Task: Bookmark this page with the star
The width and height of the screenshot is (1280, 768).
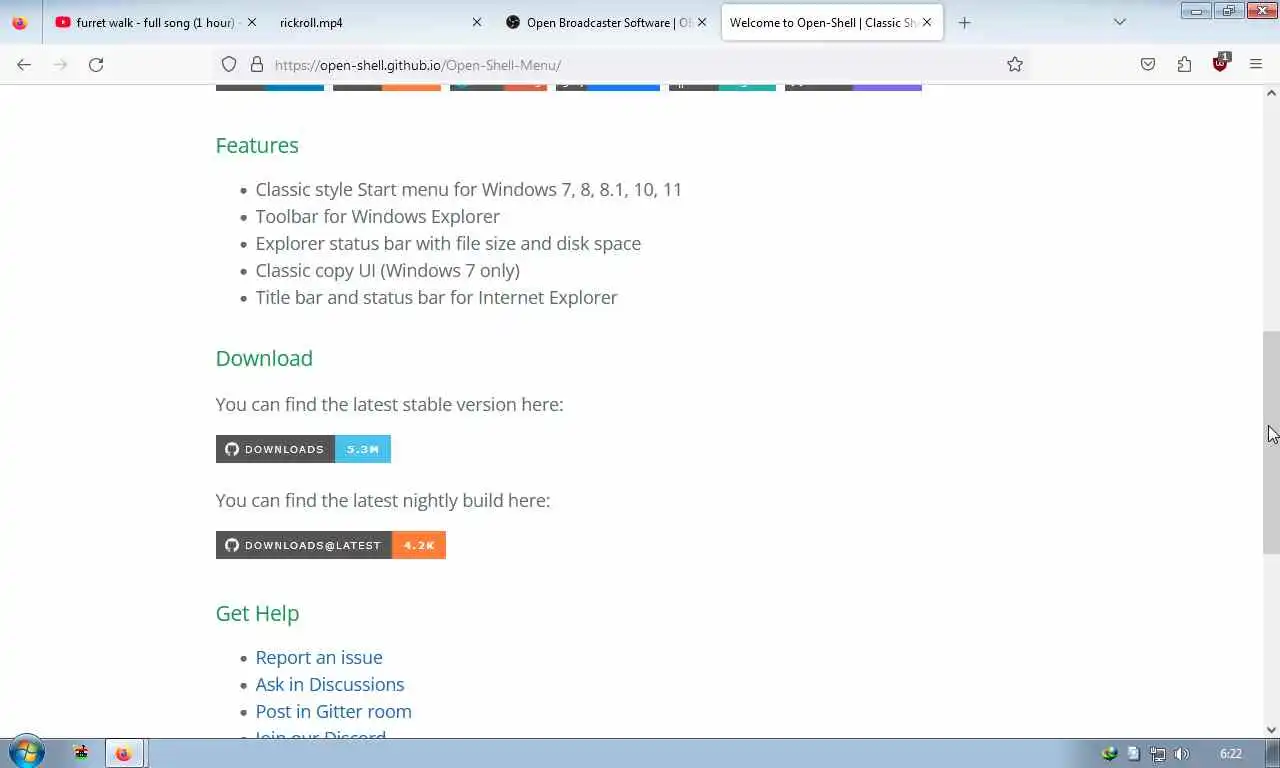Action: click(x=1015, y=64)
